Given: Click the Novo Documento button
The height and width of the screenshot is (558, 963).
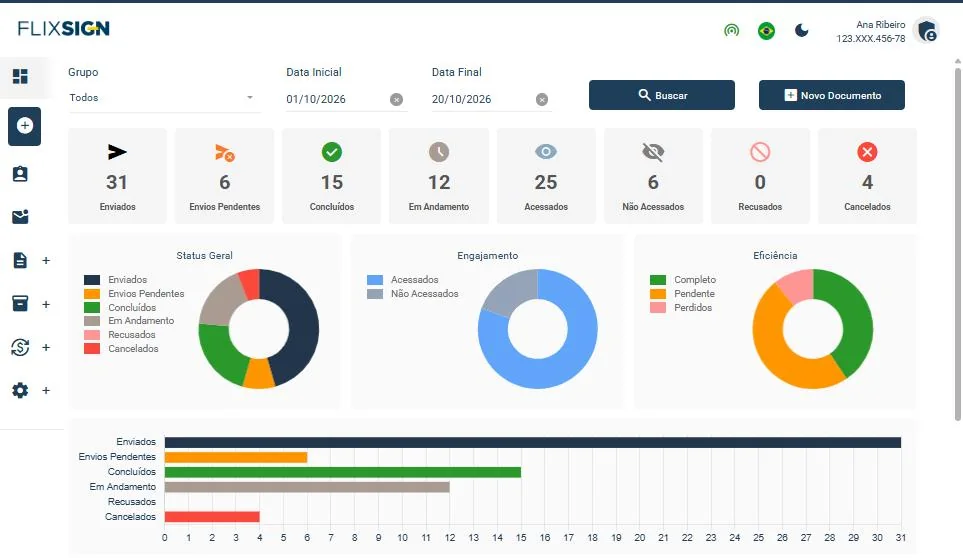Looking at the screenshot, I should pos(832,95).
